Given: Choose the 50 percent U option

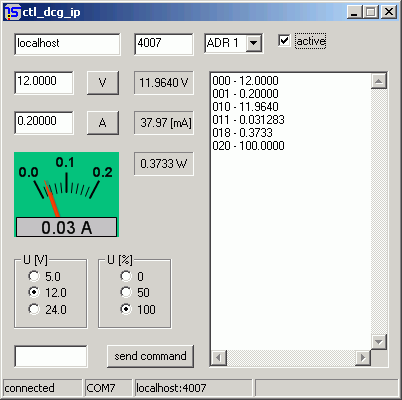Looking at the screenshot, I should pyautogui.click(x=126, y=292).
